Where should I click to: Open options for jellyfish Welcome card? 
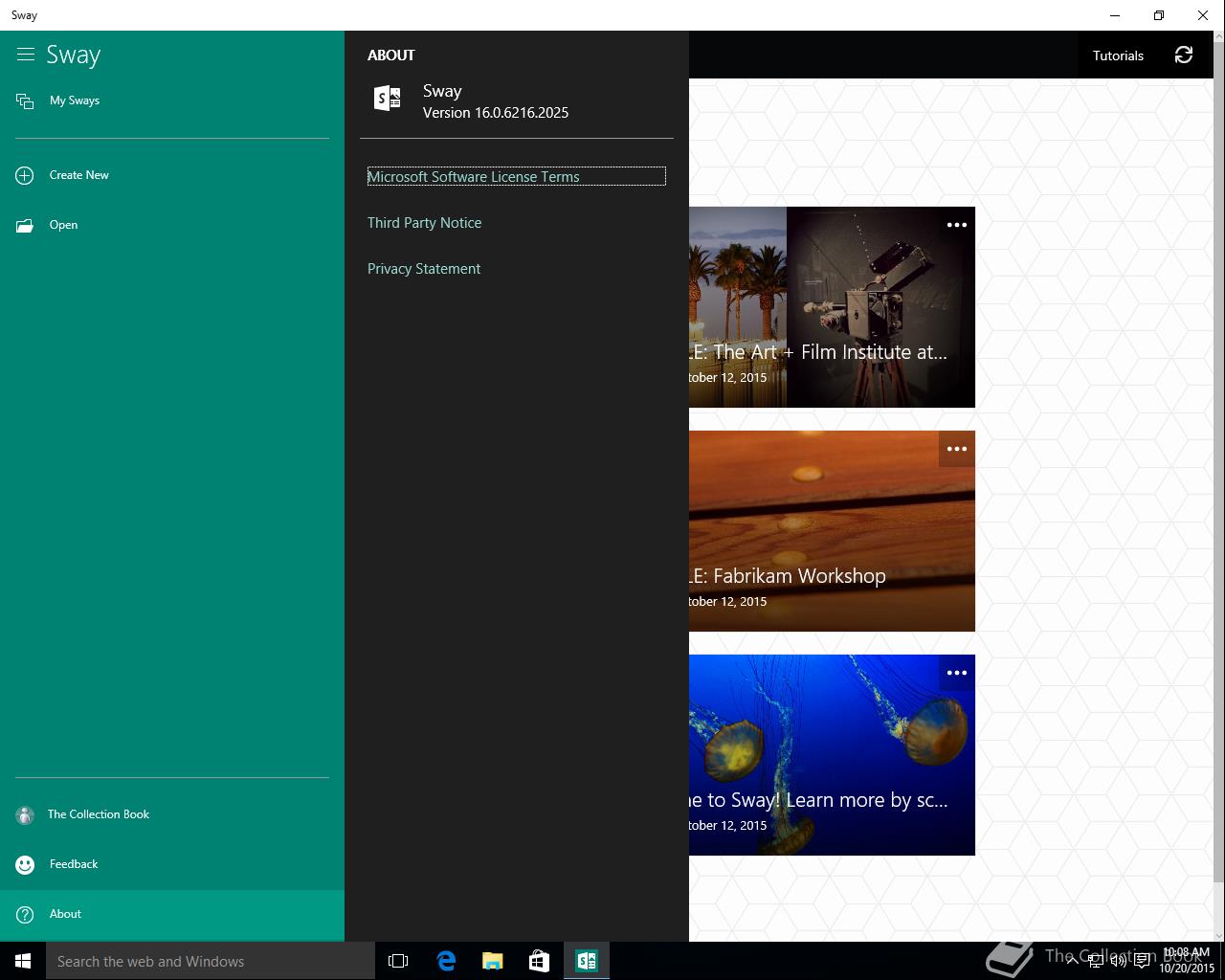[957, 673]
